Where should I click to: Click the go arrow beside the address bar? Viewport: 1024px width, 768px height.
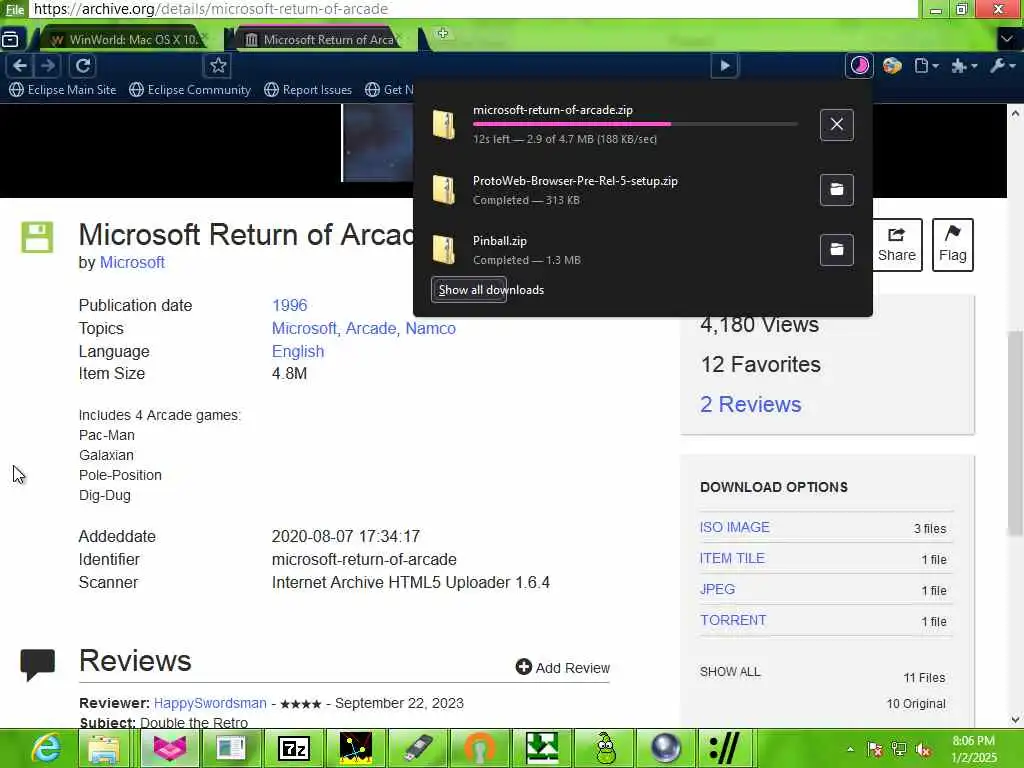724,65
